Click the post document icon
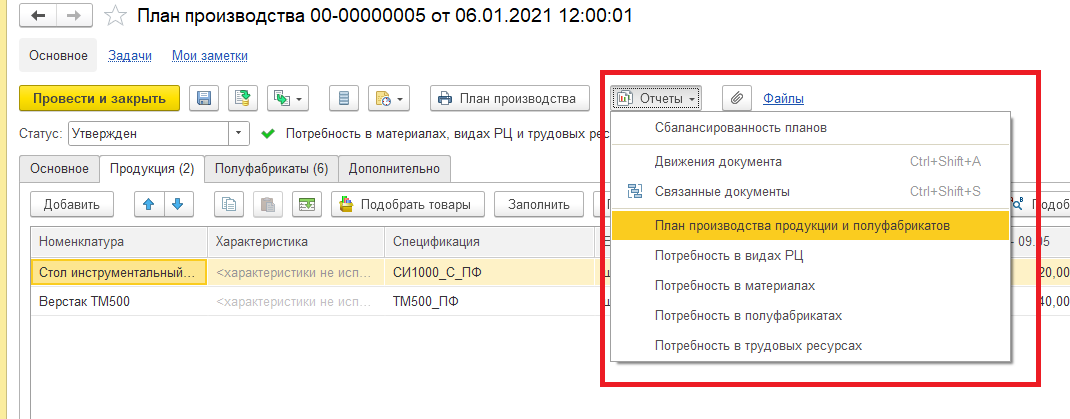Screen dimensions: 1070x419 pos(240,98)
